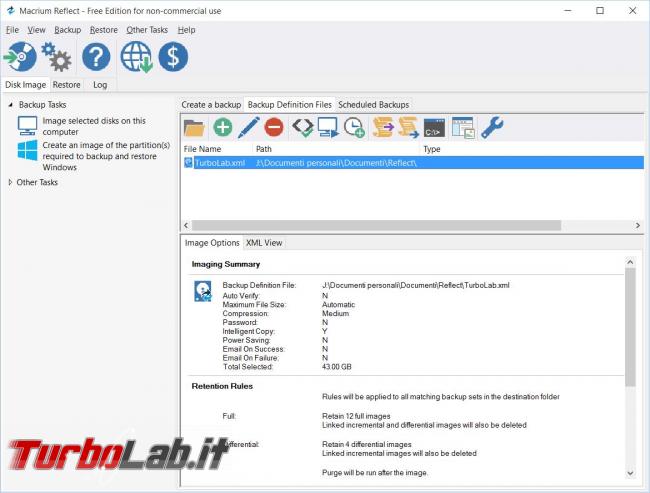Click the monitor icon beside Image selected disks
The height and width of the screenshot is (493, 650).
27,126
